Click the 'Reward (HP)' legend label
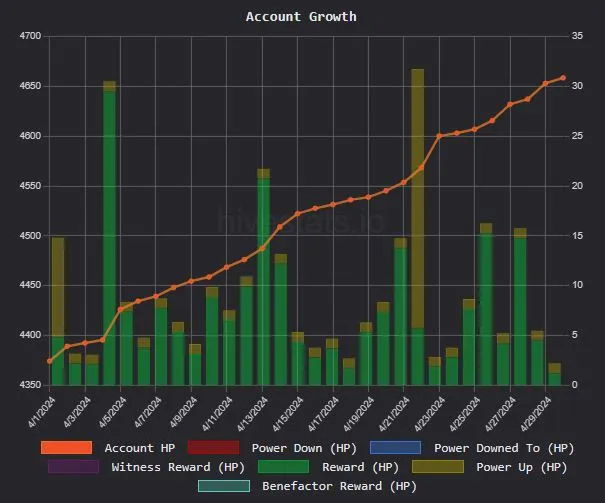The image size is (605, 503). point(360,467)
